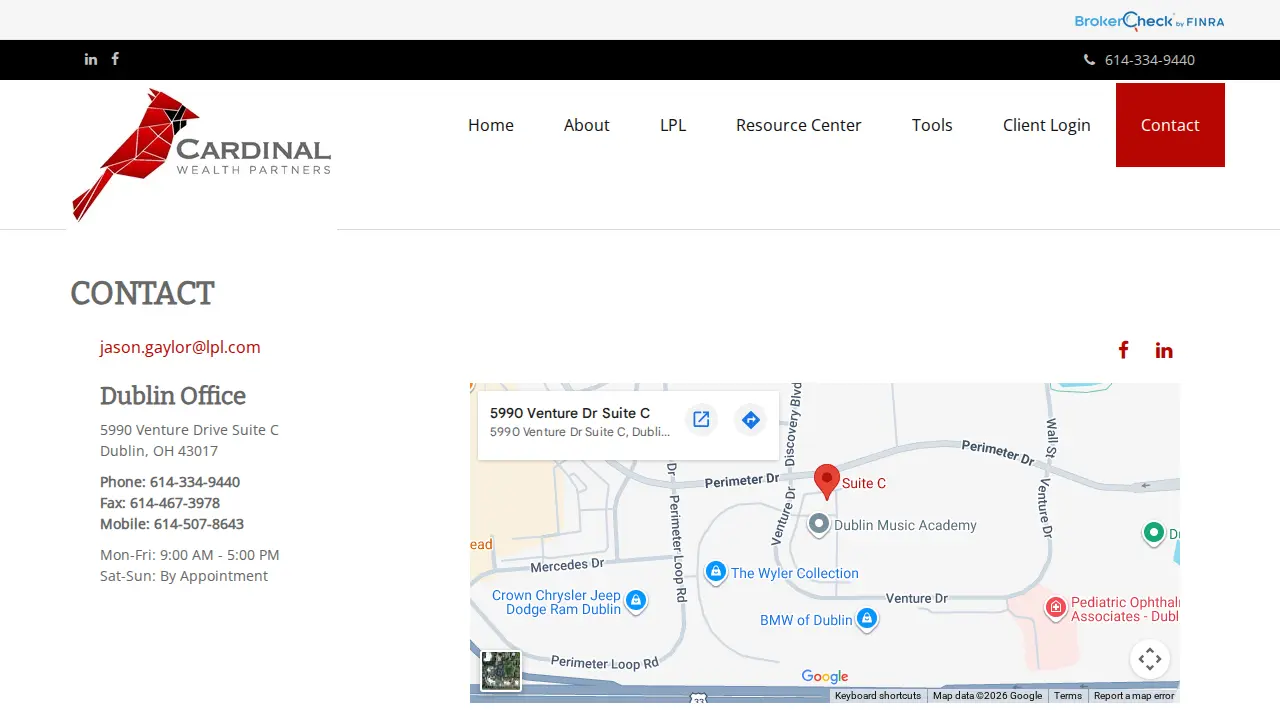Open the BrokerCheck by FINRA logo
The height and width of the screenshot is (720, 1280).
[1149, 21]
